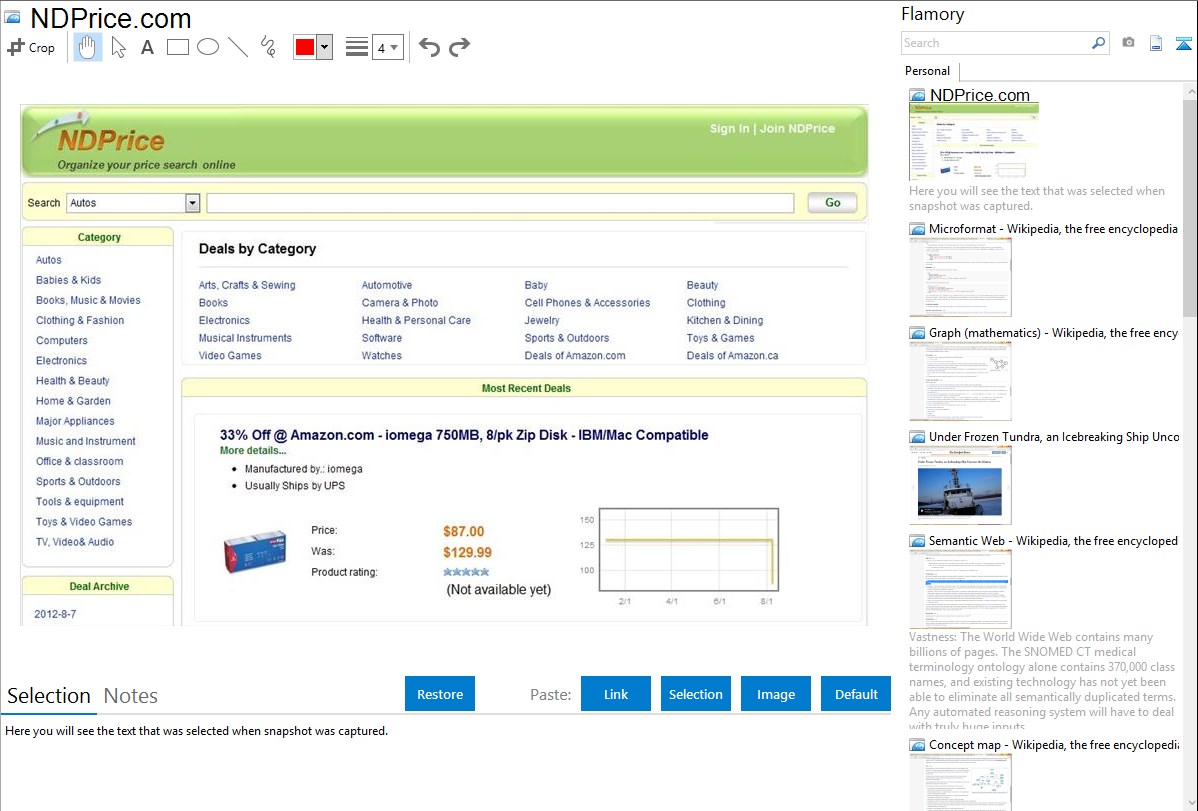This screenshot has width=1198, height=811.
Task: Pick the freehand scribble tool
Action: [x=268, y=47]
